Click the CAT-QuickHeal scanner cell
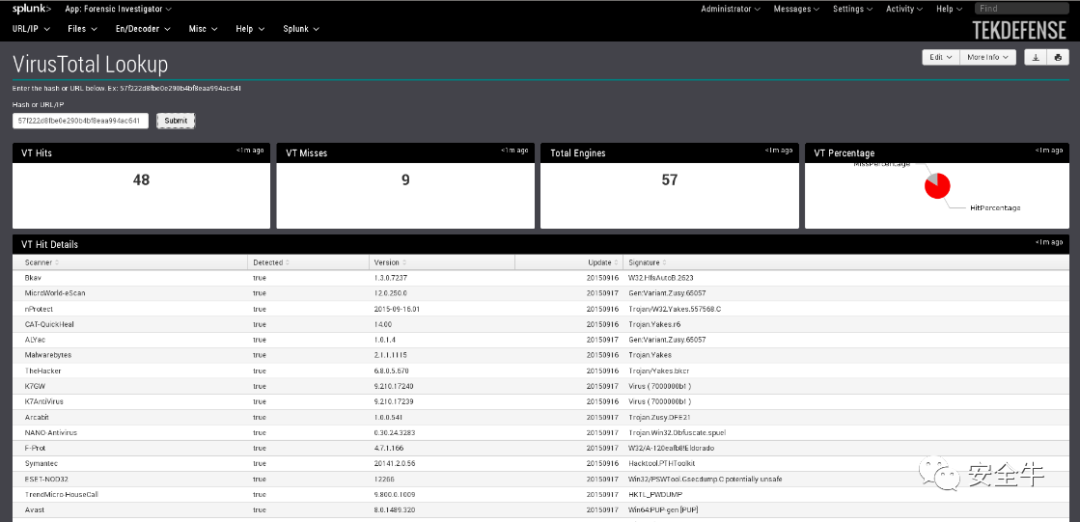 pos(49,324)
